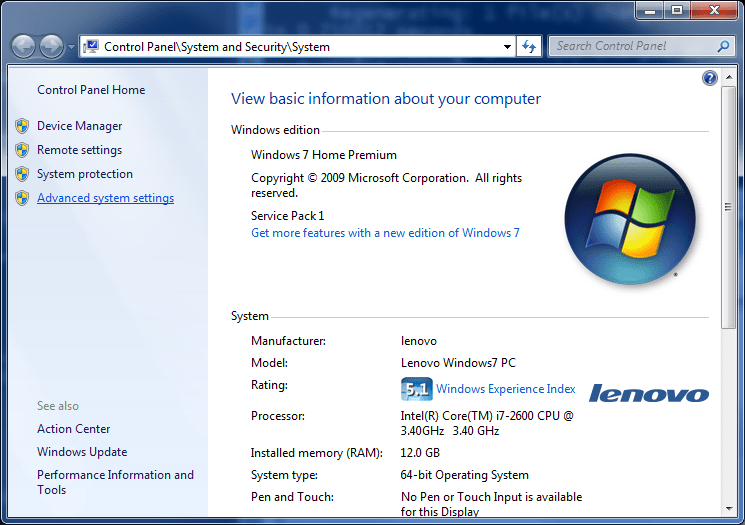Click the Copyright 2009 Microsoft Corporation text
Image resolution: width=745 pixels, height=525 pixels.
pyautogui.click(x=386, y=185)
